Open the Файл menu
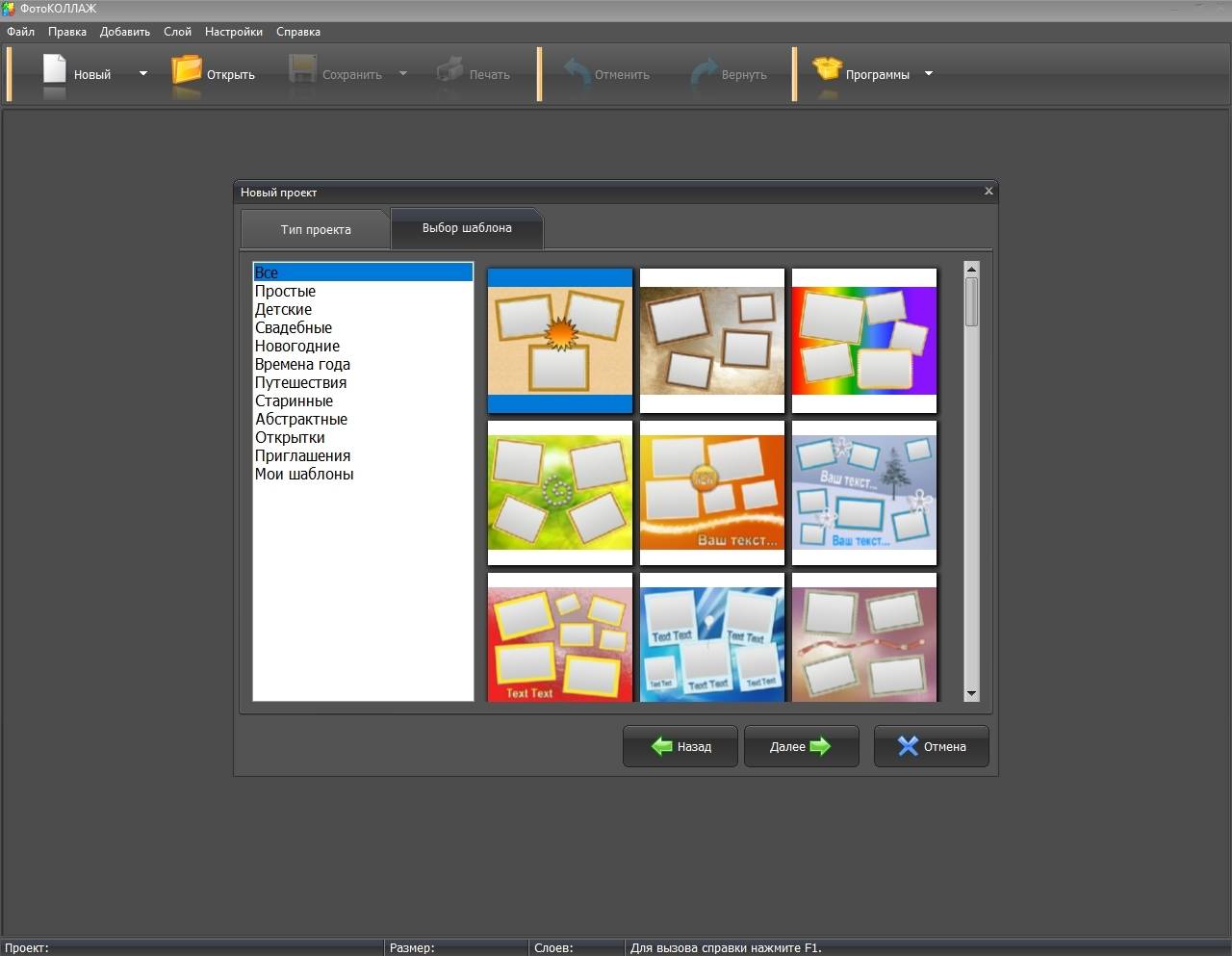This screenshot has height=956, width=1232. [20, 32]
